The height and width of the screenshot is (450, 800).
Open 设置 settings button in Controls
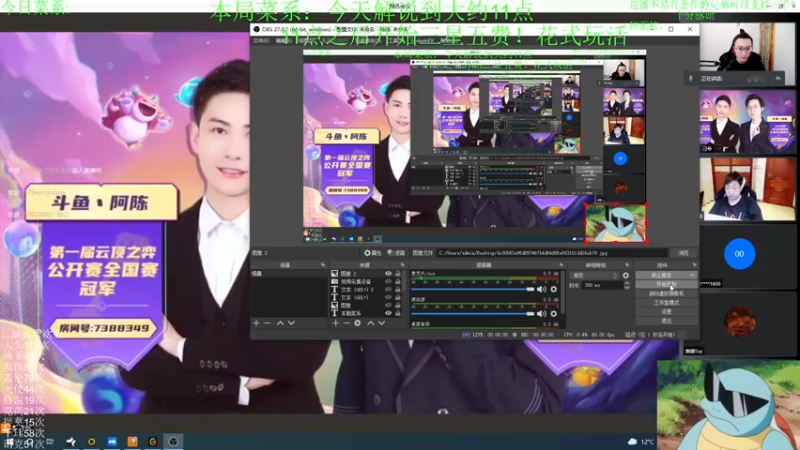tap(666, 312)
